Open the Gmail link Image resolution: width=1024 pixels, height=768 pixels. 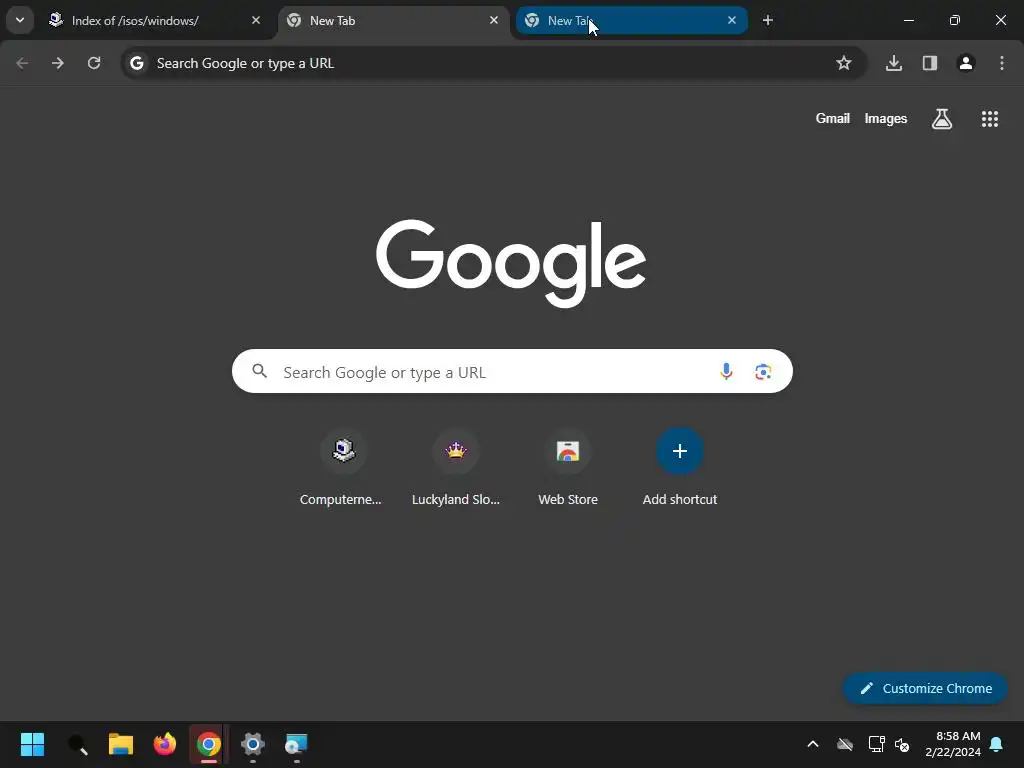832,118
